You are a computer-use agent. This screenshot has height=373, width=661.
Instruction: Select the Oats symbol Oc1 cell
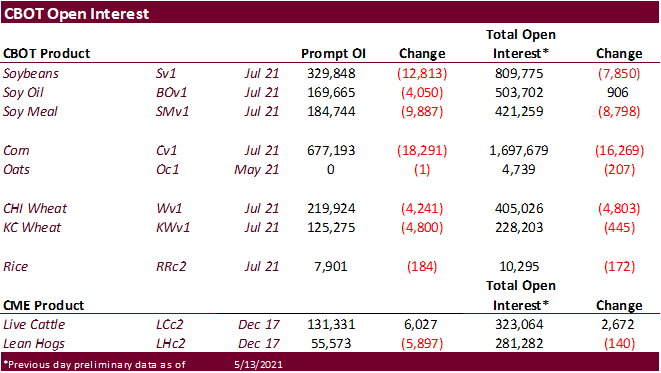tap(167, 169)
